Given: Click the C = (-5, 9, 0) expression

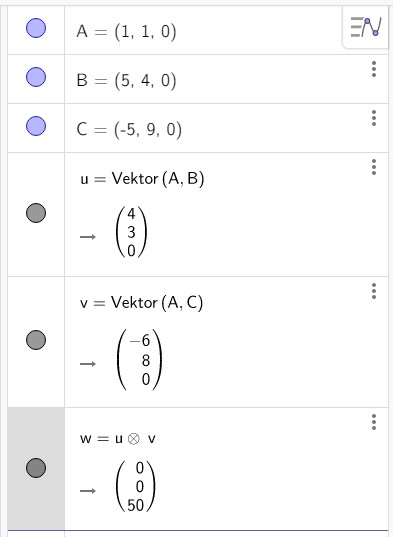Looking at the screenshot, I should [x=129, y=130].
